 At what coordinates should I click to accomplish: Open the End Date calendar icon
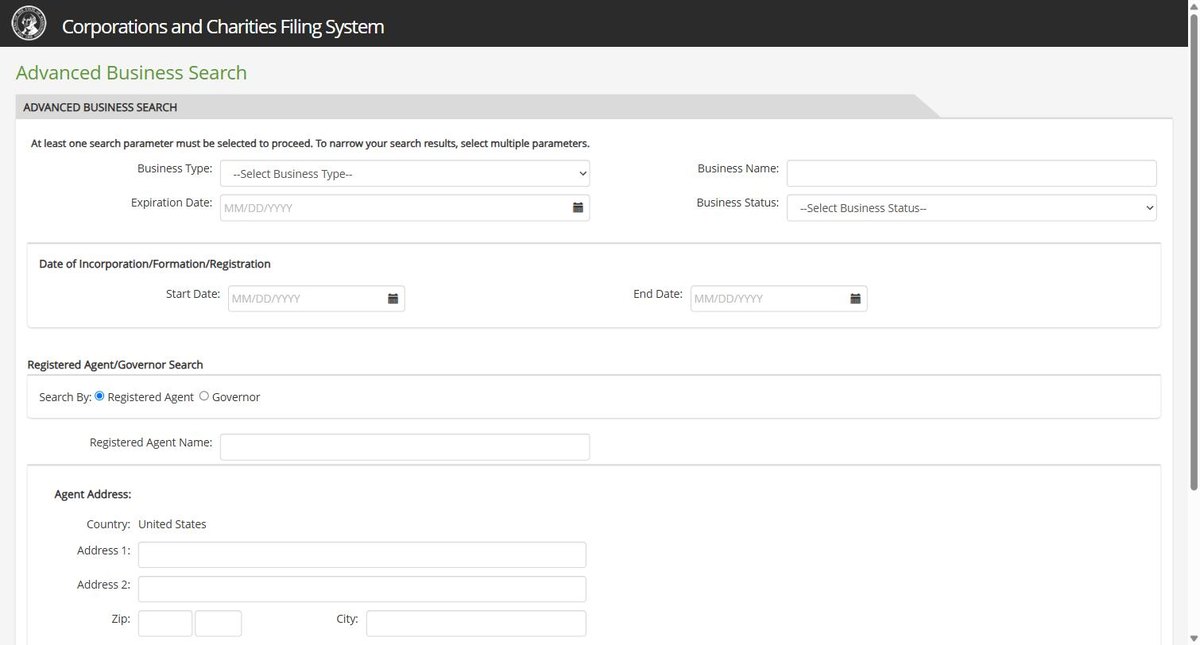coord(856,299)
